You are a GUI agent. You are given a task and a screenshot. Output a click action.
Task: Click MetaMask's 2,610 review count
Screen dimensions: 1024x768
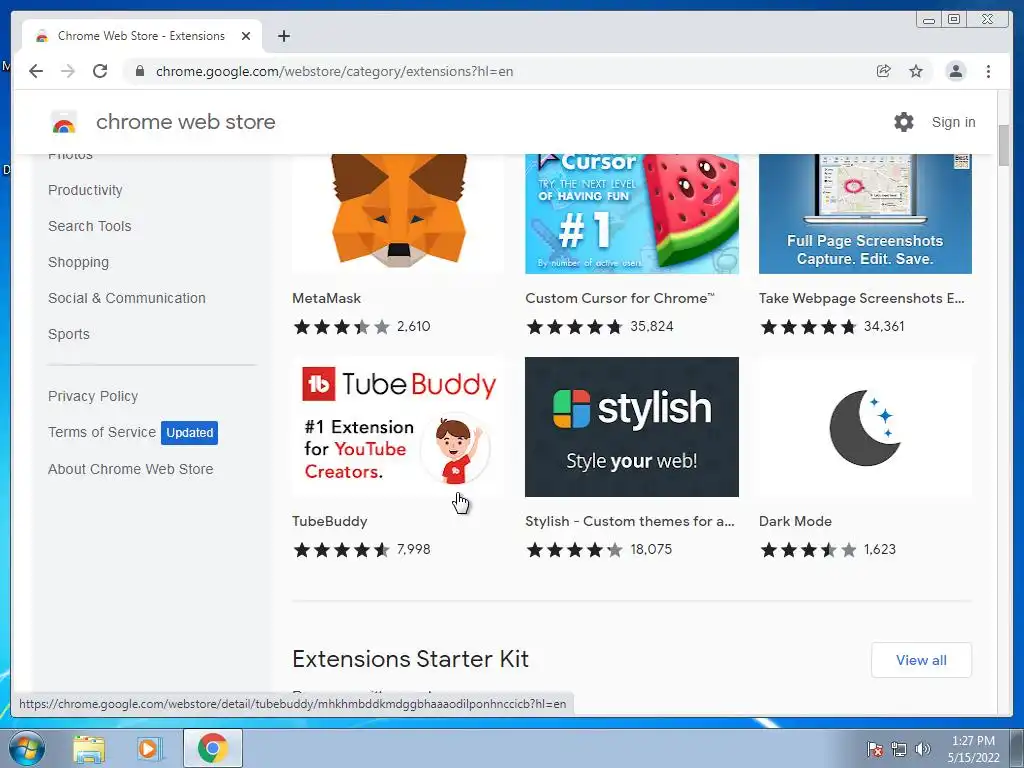(413, 327)
